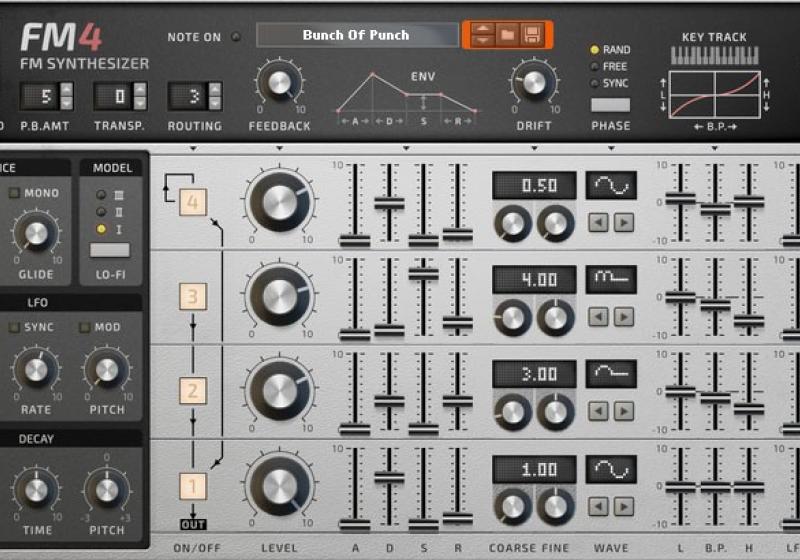The image size is (800, 560).
Task: Select the FREE phase option
Action: (595, 66)
